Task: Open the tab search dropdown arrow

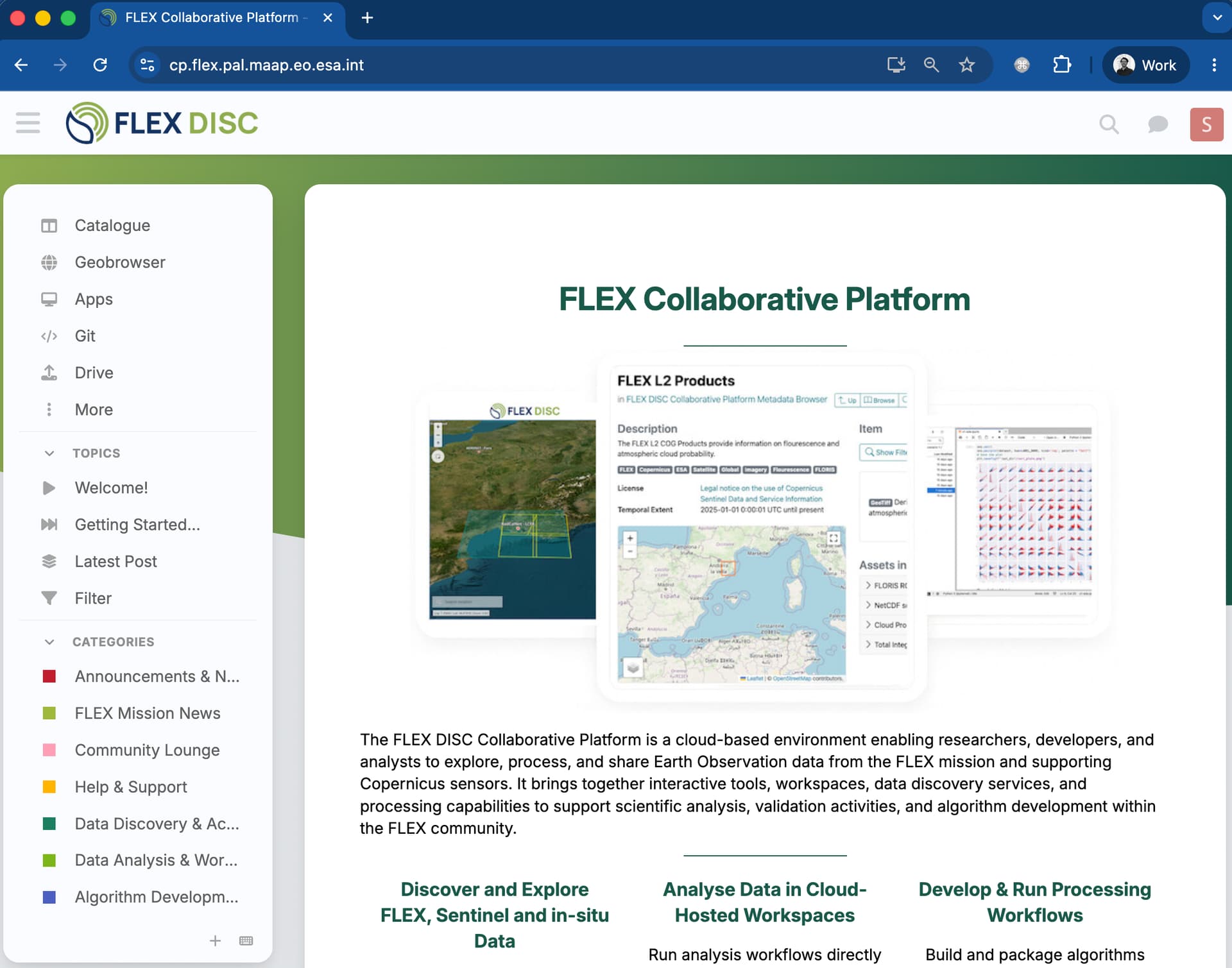Action: pyautogui.click(x=1217, y=18)
